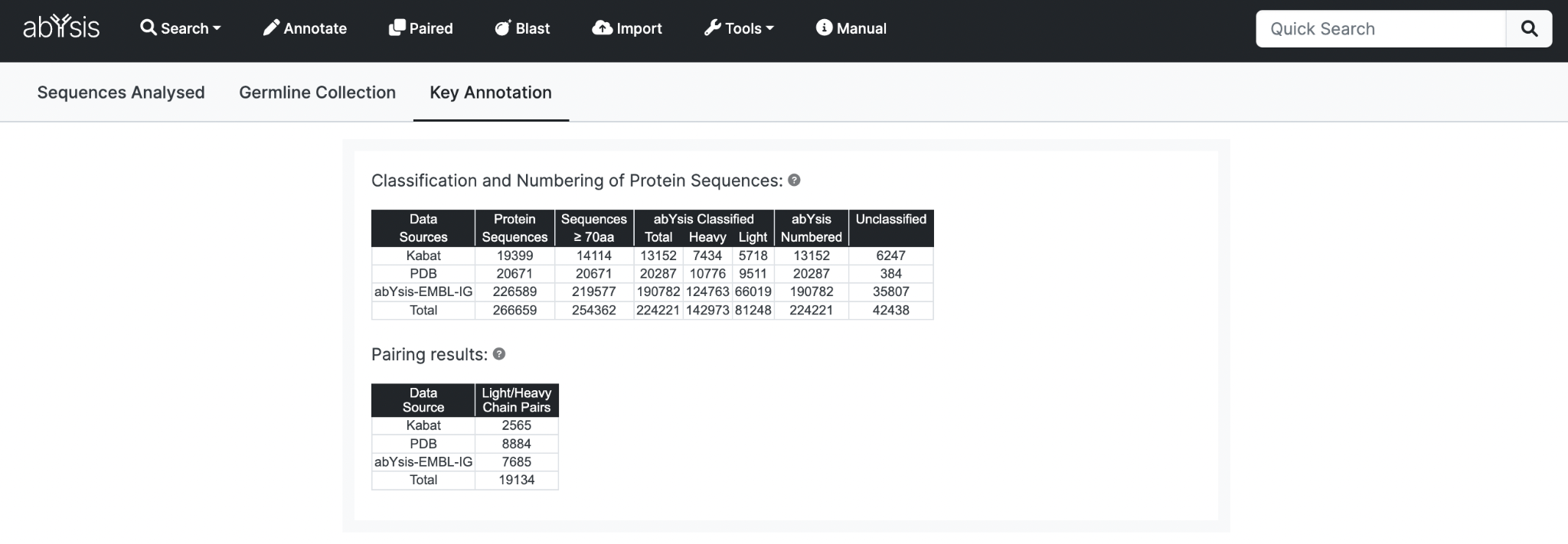Click the Manual info icon

(824, 28)
